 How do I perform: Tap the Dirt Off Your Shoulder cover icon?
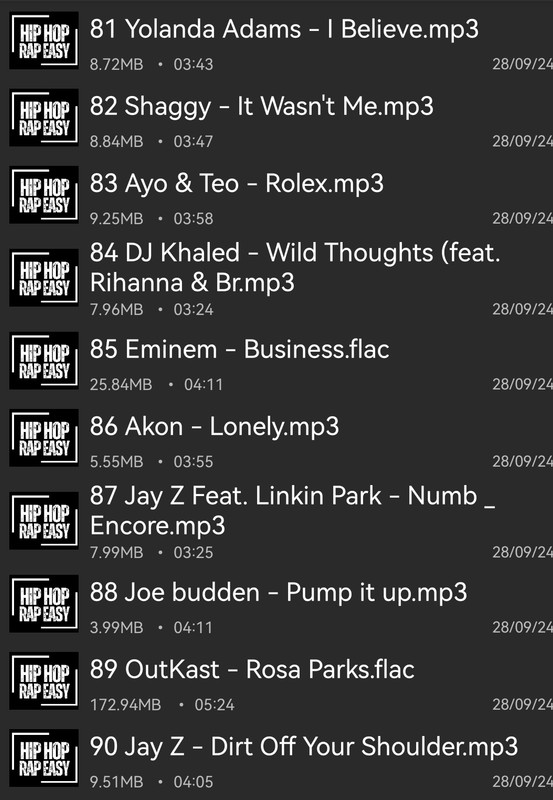coord(44,758)
